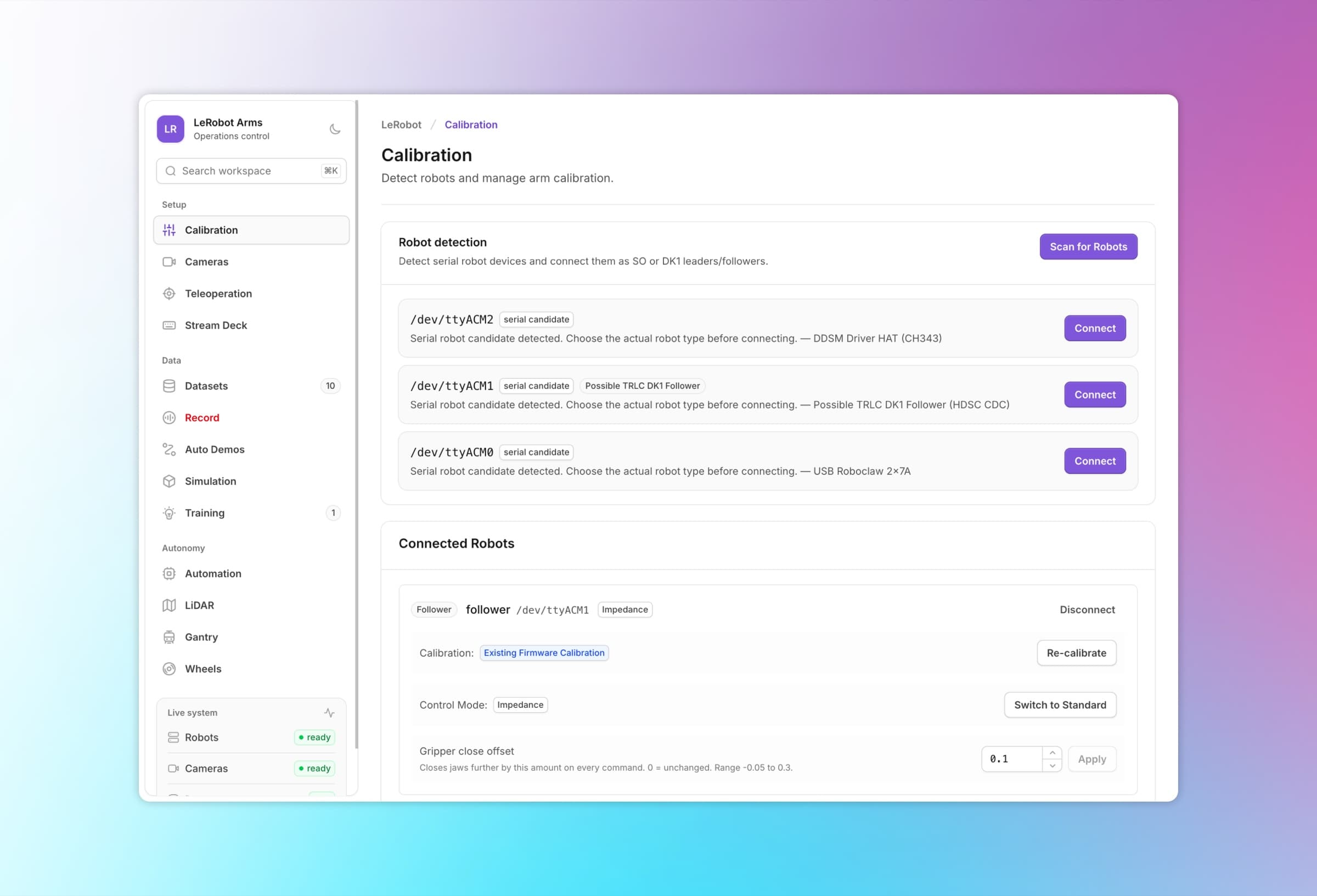Click the Re-calibrate button
The image size is (1317, 896).
click(x=1076, y=653)
